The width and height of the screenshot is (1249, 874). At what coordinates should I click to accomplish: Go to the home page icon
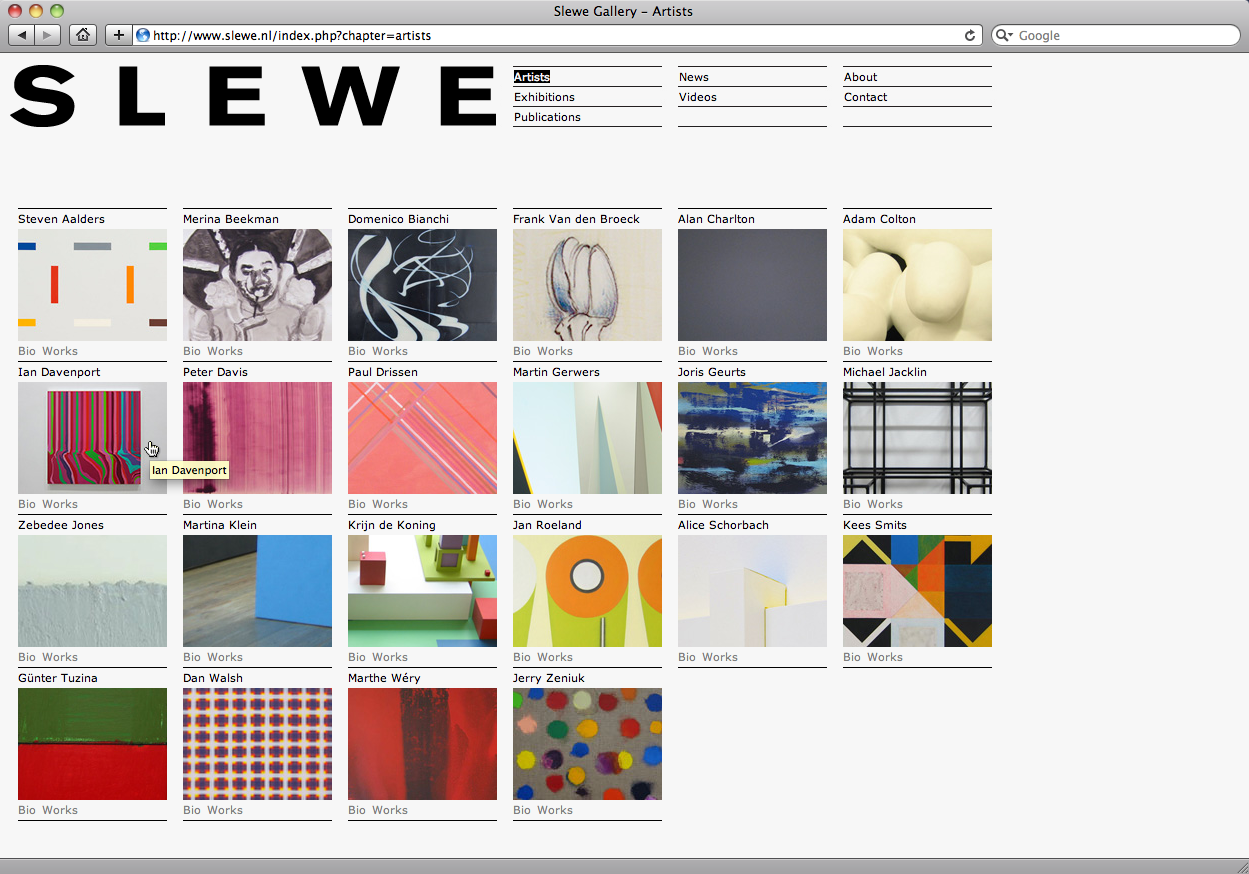tap(83, 35)
